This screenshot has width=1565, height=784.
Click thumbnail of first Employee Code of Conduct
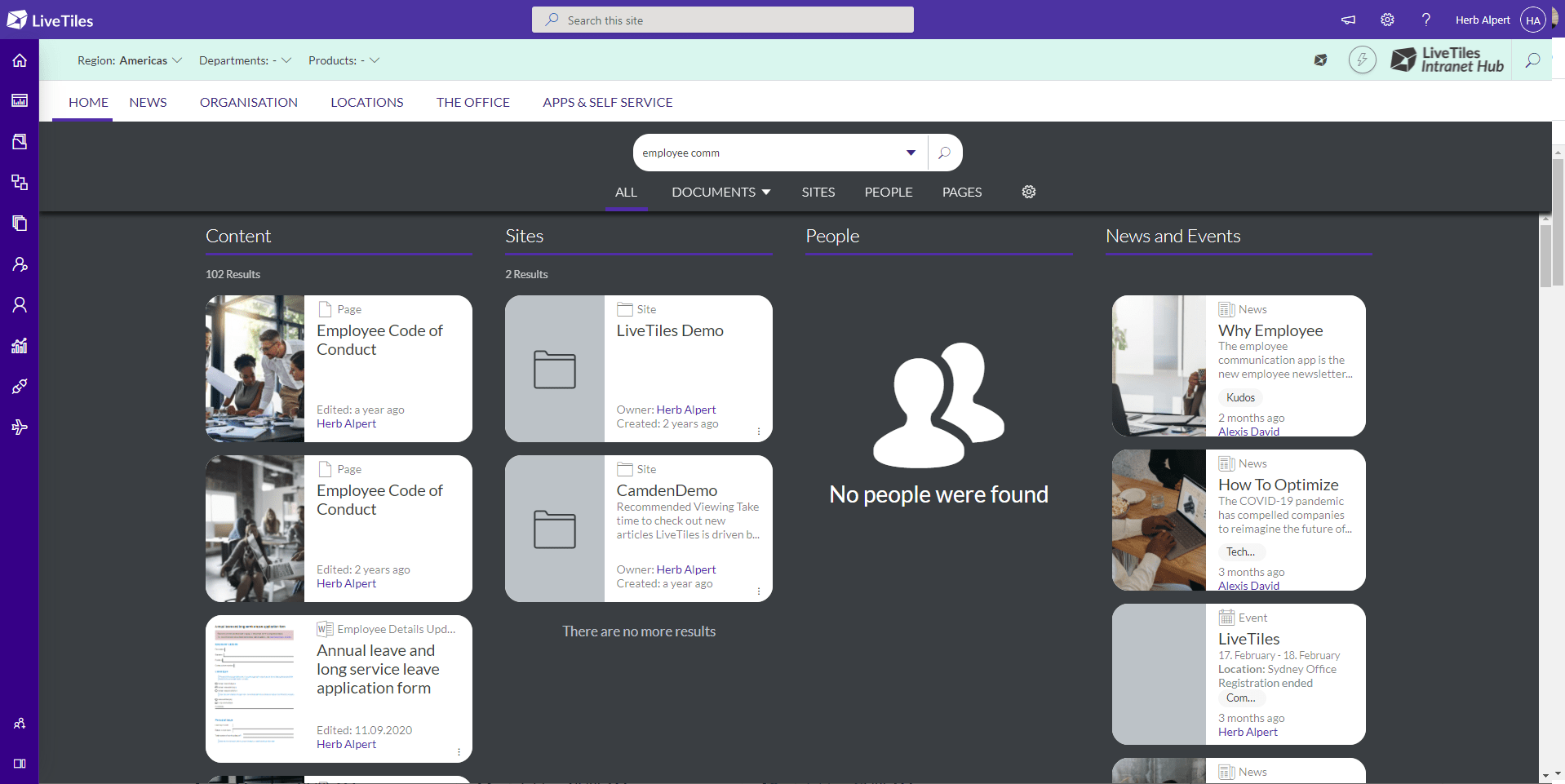255,369
